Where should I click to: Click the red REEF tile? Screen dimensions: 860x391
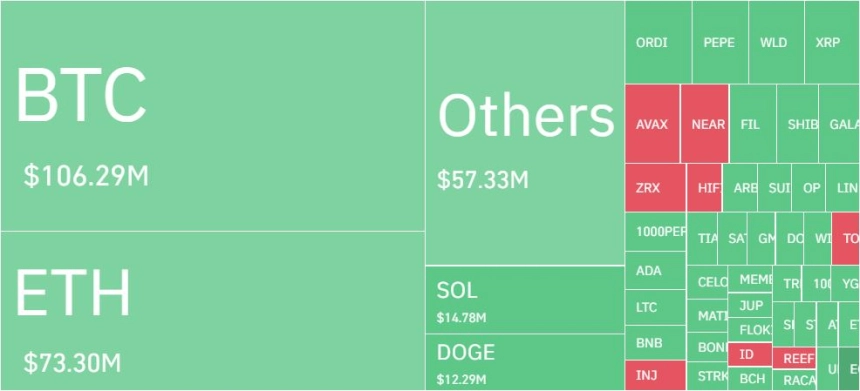click(794, 358)
